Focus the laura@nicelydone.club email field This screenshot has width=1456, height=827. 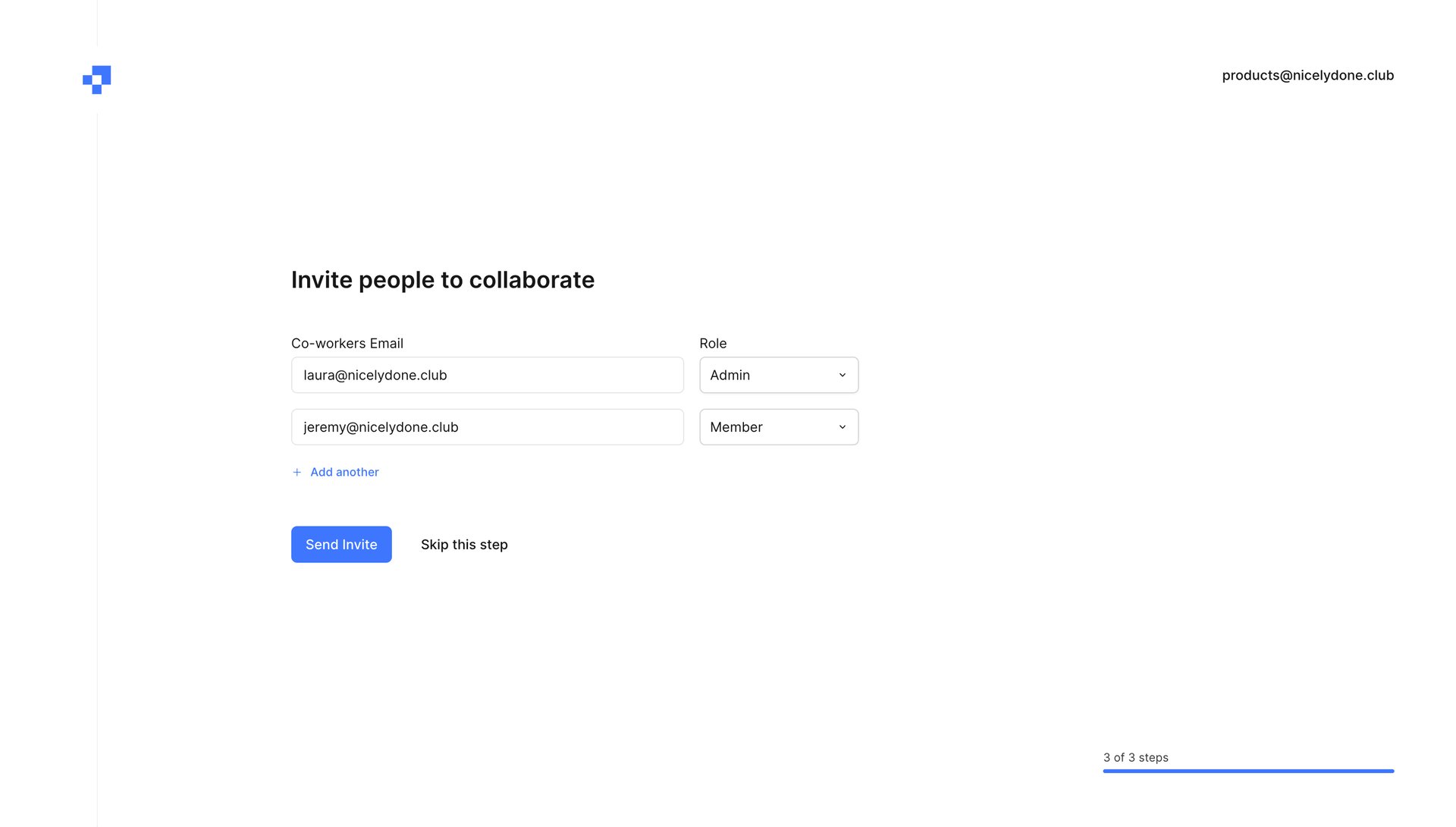[x=487, y=375]
